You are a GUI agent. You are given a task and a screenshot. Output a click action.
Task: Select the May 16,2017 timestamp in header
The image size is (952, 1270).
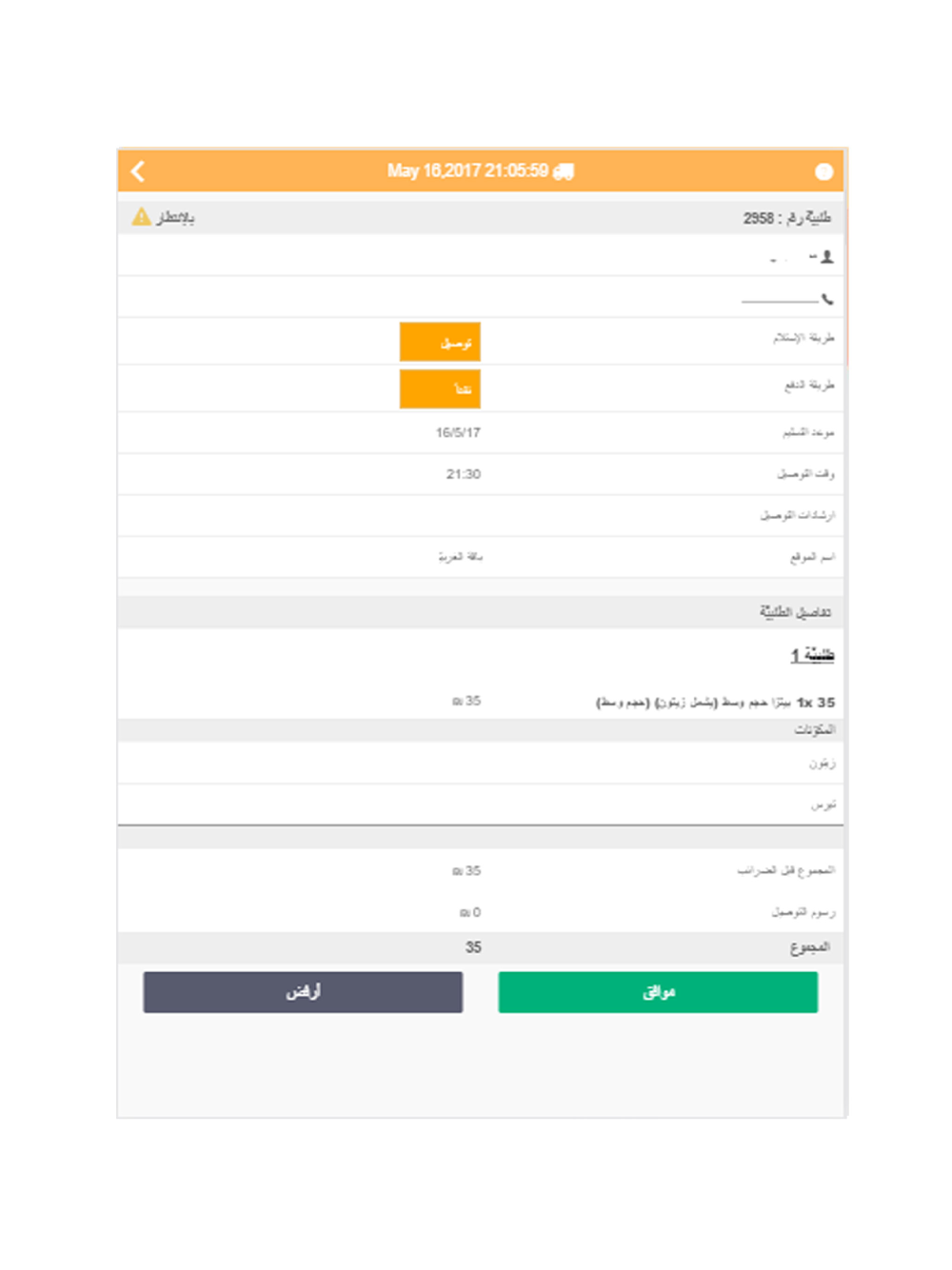point(466,171)
